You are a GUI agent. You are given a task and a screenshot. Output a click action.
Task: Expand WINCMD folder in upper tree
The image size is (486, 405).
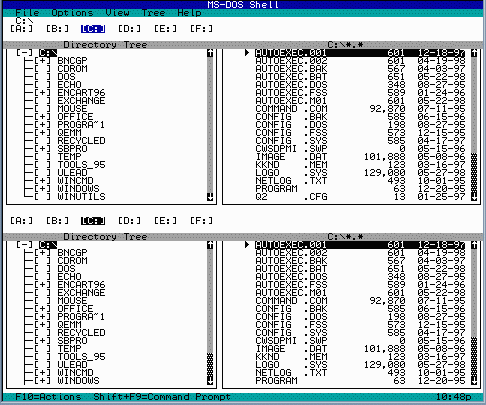(x=43, y=181)
